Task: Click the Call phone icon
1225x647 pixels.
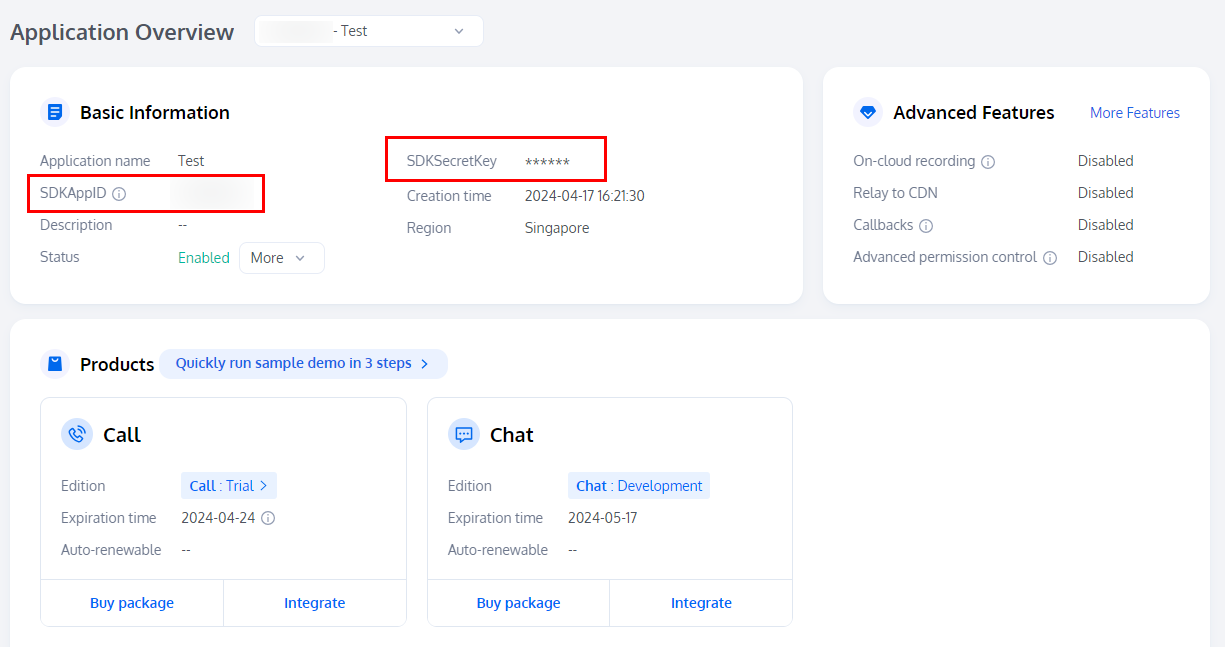Action: pyautogui.click(x=76, y=434)
